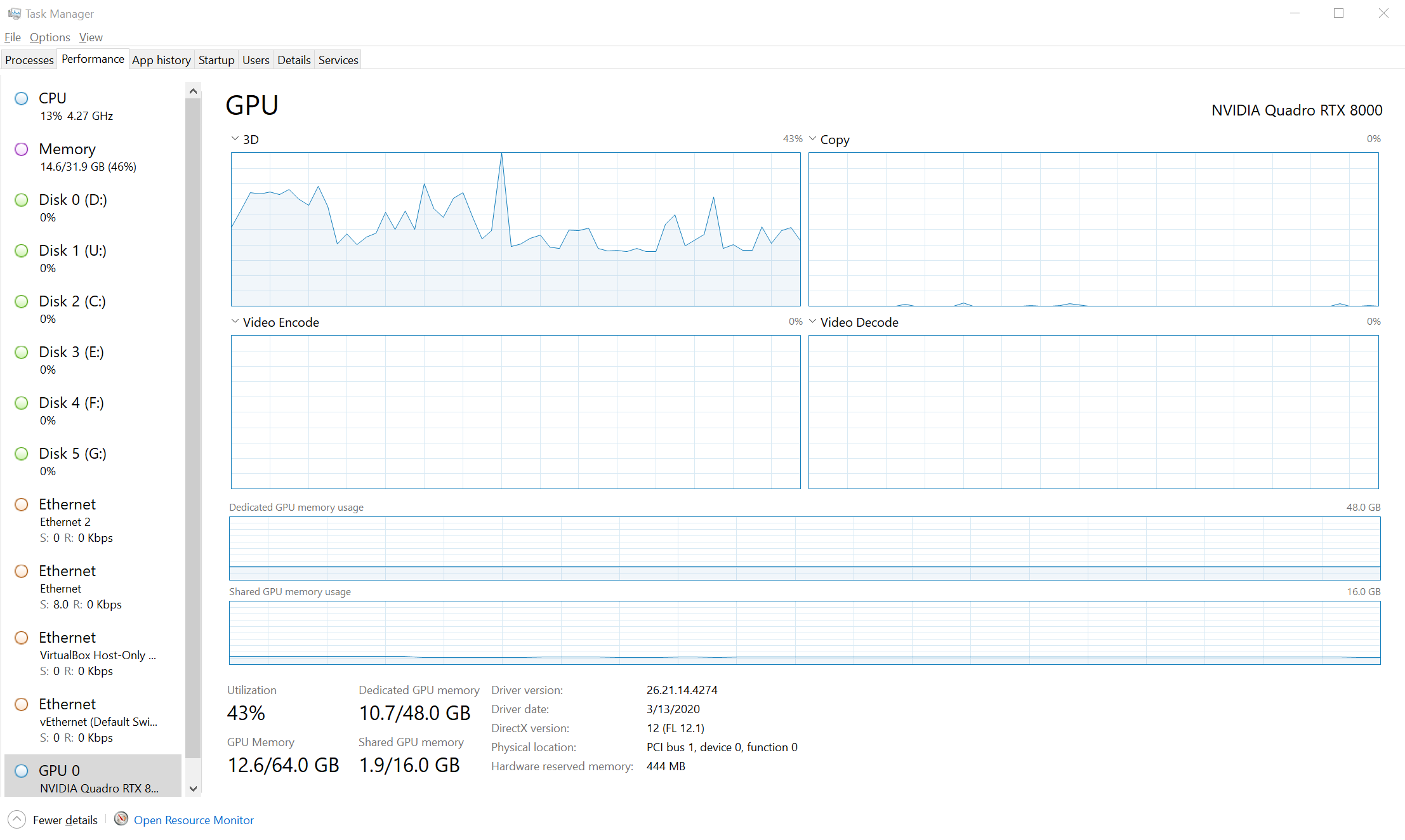Open the Video Encode graph selector
Image resolution: width=1405 pixels, height=840 pixels.
coord(234,321)
